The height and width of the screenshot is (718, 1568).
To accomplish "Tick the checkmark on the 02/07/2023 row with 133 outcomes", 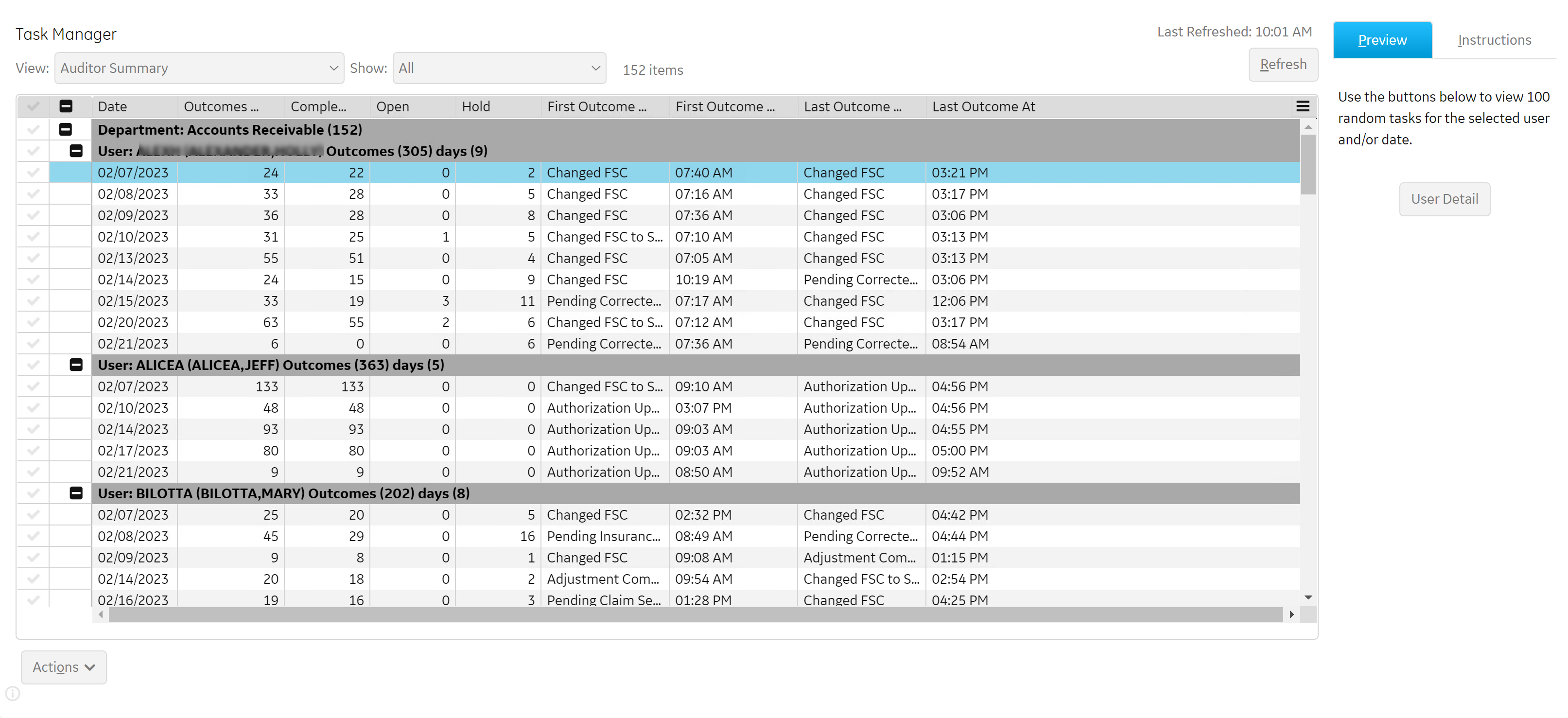I will pyautogui.click(x=33, y=387).
